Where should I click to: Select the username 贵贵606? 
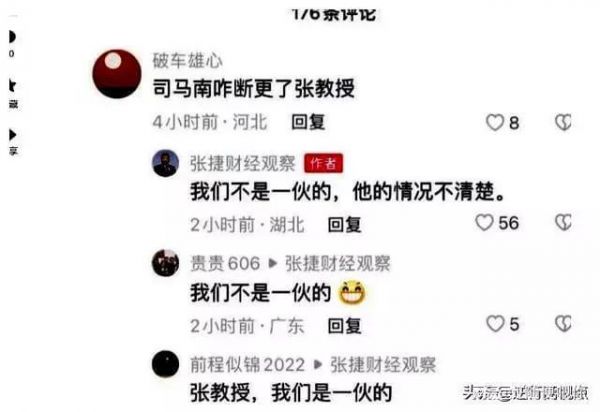click(225, 264)
